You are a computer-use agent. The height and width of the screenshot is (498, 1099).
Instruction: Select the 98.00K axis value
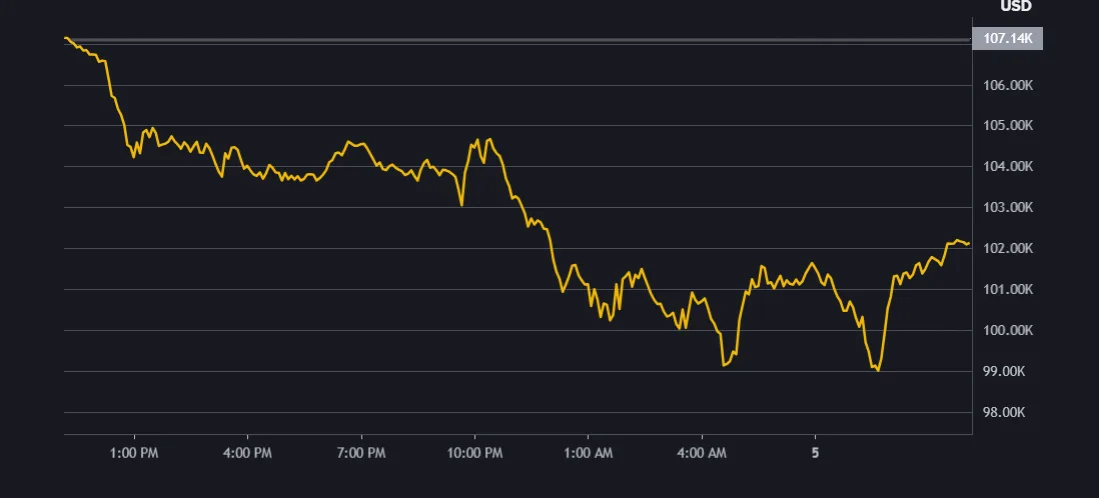[x=1004, y=413]
